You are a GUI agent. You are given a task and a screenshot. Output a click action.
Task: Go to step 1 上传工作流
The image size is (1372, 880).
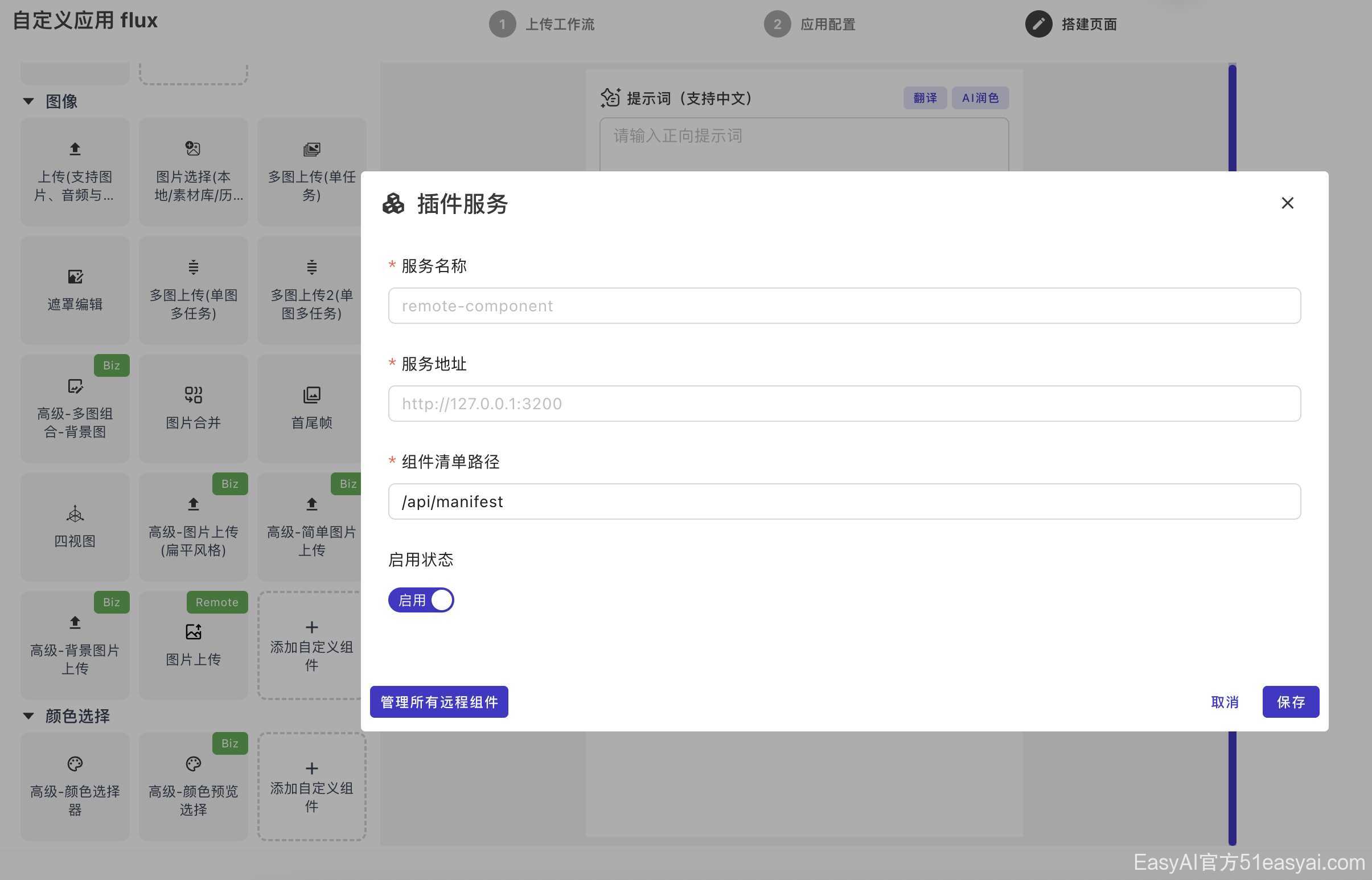click(542, 24)
